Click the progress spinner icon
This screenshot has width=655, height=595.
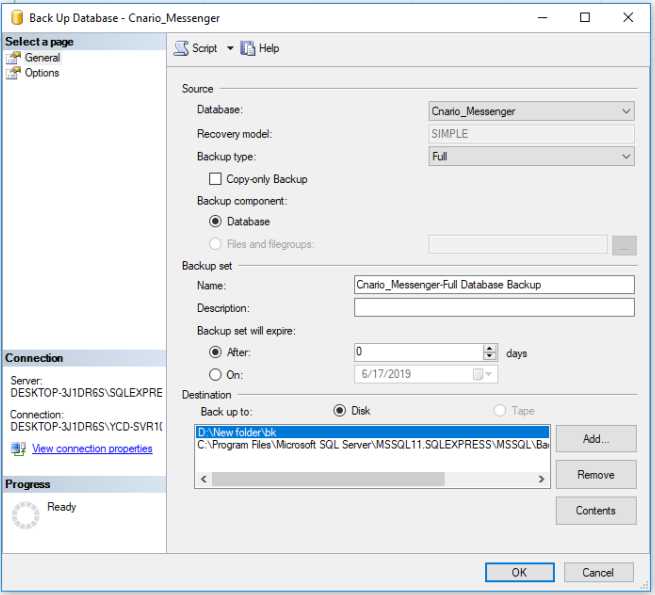(25, 516)
